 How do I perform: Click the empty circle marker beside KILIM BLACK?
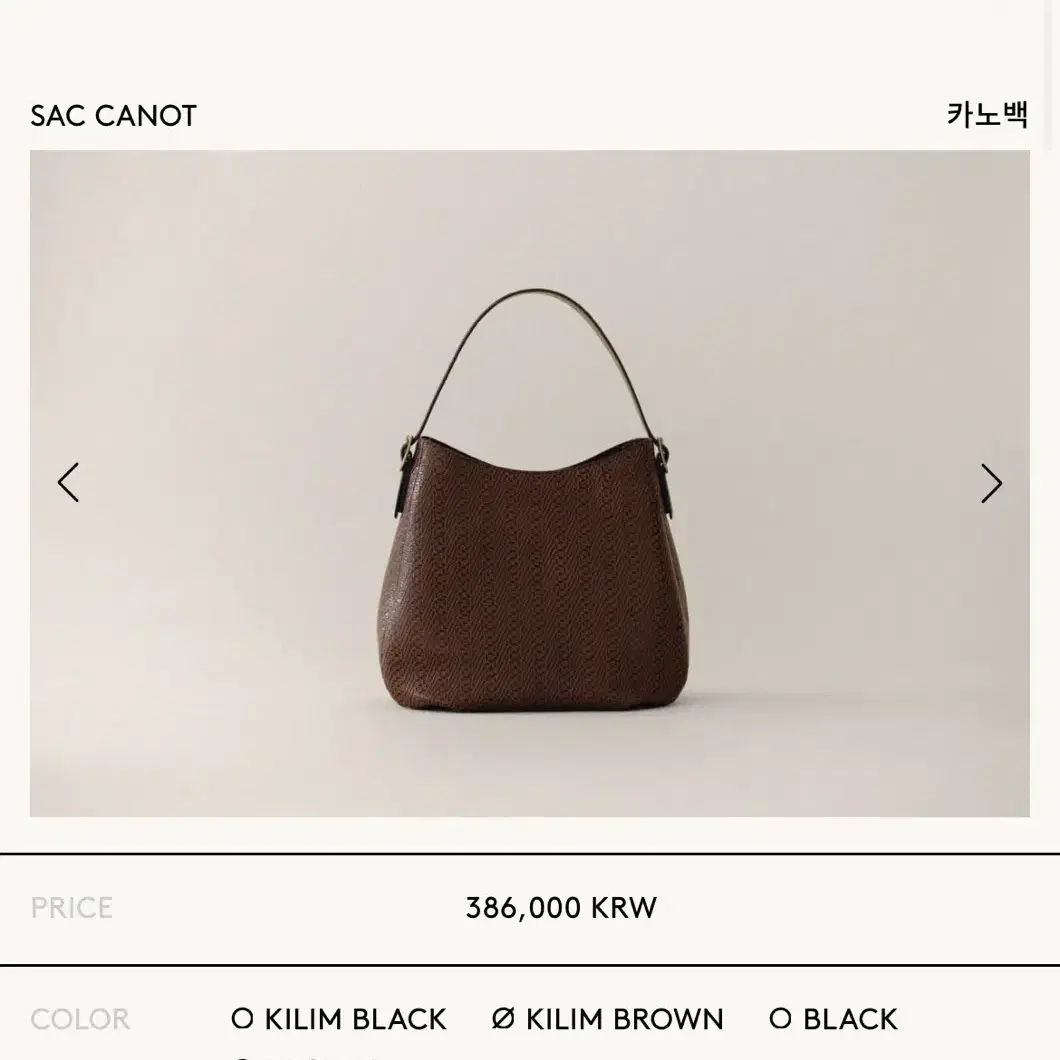(x=242, y=1019)
